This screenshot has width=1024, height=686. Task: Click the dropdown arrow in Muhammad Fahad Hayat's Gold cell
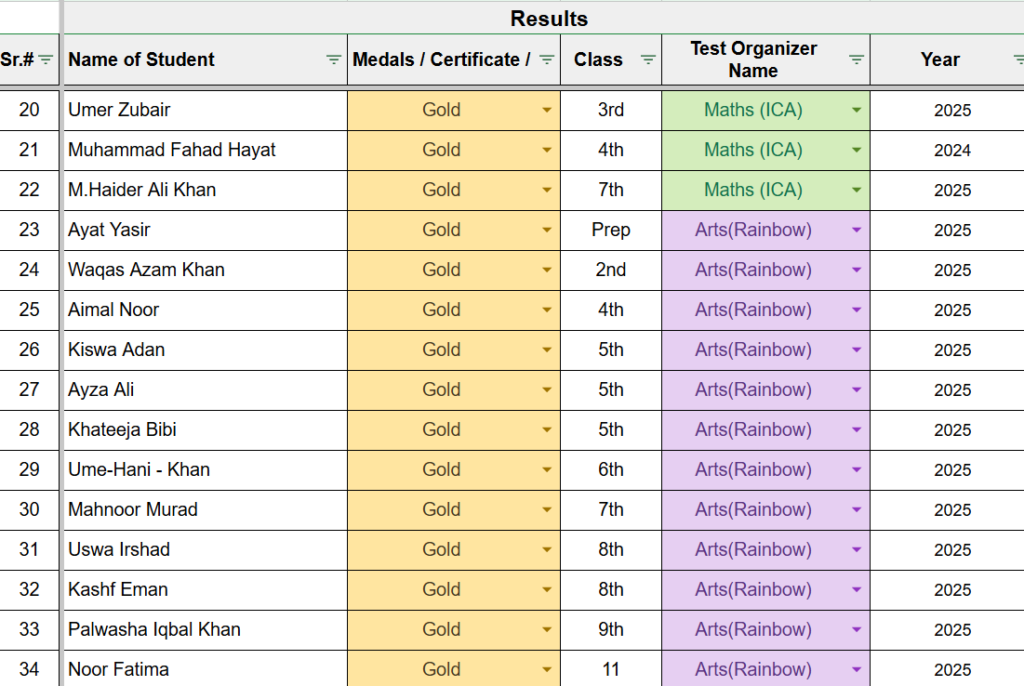[x=546, y=150]
